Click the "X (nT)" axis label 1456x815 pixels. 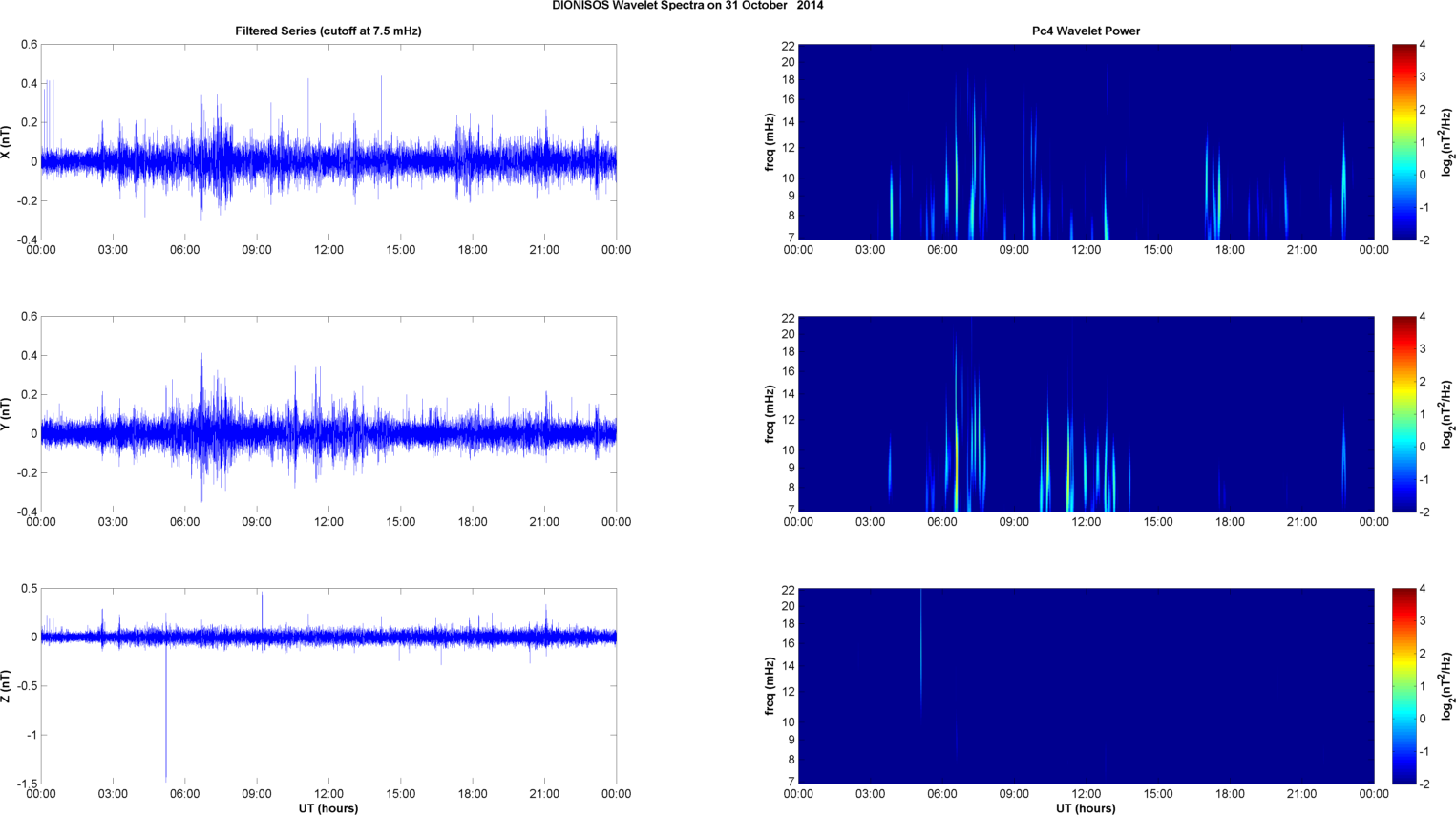pos(7,142)
